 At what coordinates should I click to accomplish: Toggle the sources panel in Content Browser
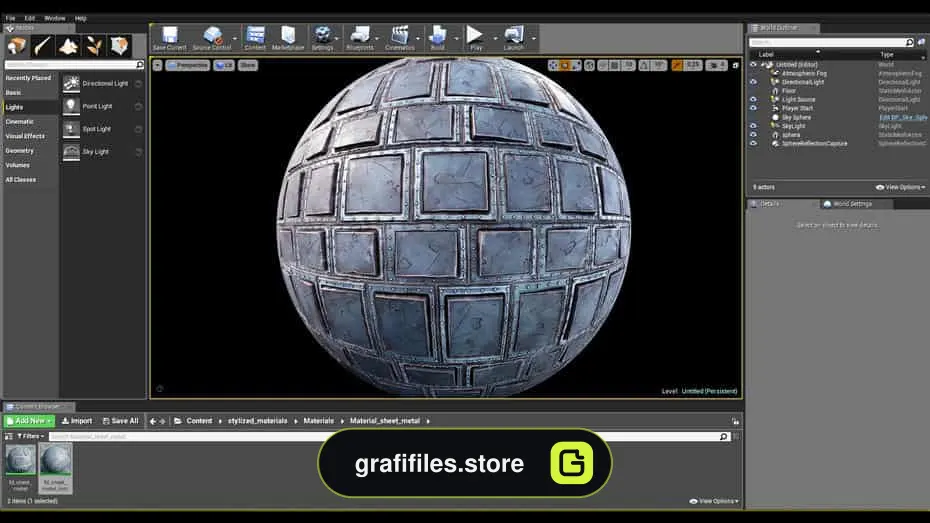[9, 436]
